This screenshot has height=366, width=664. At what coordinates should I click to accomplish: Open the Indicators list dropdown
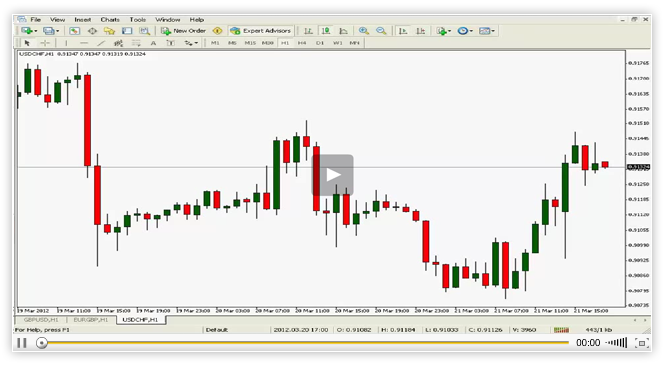[443, 31]
